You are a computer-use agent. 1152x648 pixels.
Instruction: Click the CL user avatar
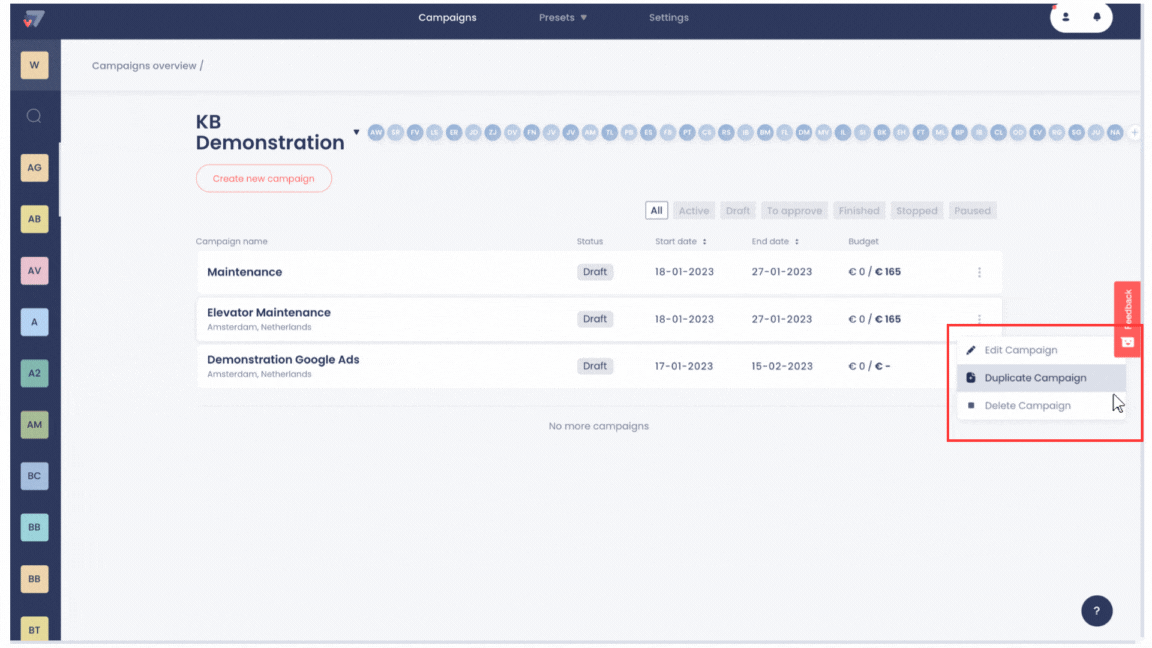(998, 132)
